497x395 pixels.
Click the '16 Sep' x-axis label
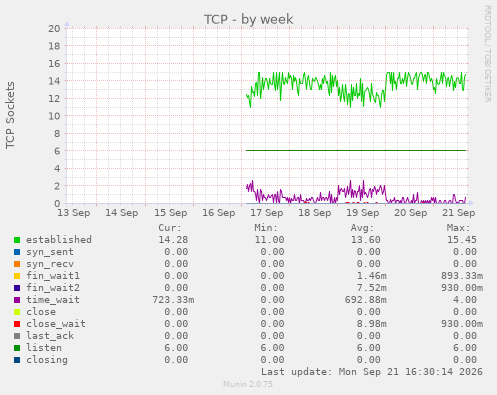coord(219,213)
